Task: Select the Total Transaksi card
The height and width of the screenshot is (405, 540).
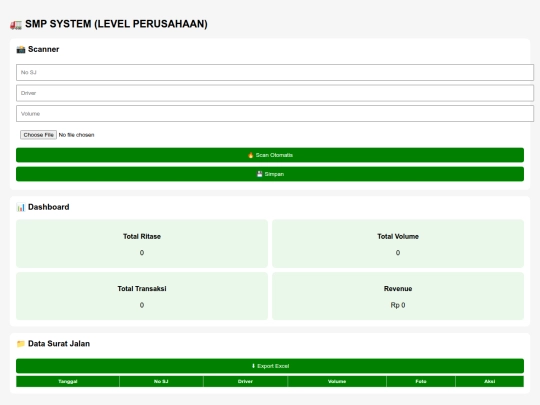Action: [142, 296]
